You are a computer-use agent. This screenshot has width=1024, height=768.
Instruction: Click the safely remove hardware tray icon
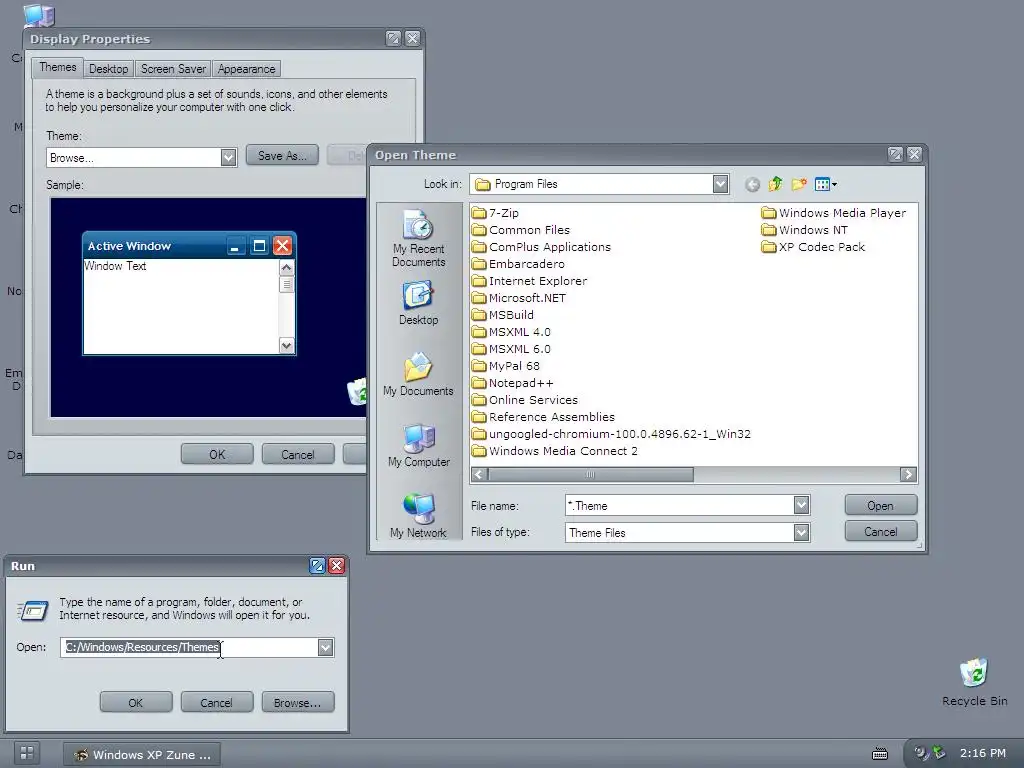(938, 752)
